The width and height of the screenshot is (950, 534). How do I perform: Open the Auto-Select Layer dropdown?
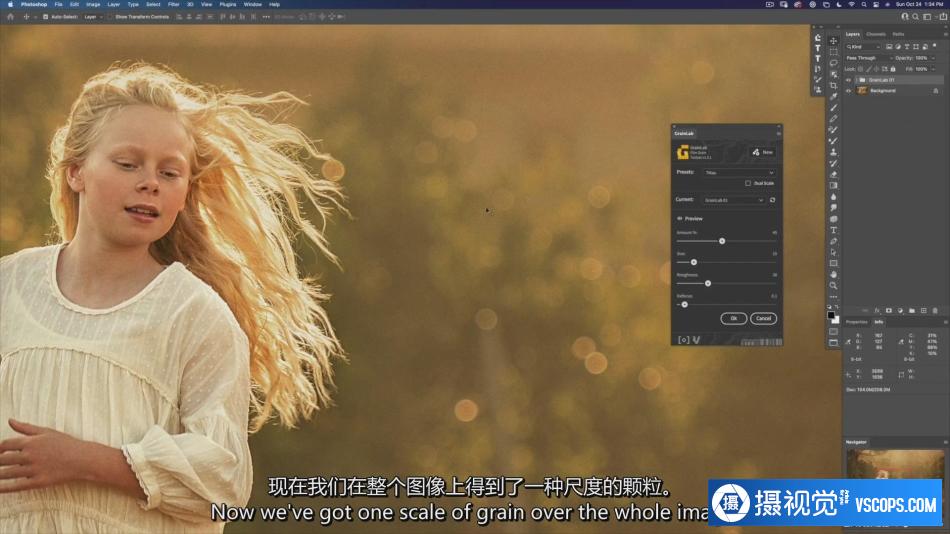pyautogui.click(x=93, y=17)
